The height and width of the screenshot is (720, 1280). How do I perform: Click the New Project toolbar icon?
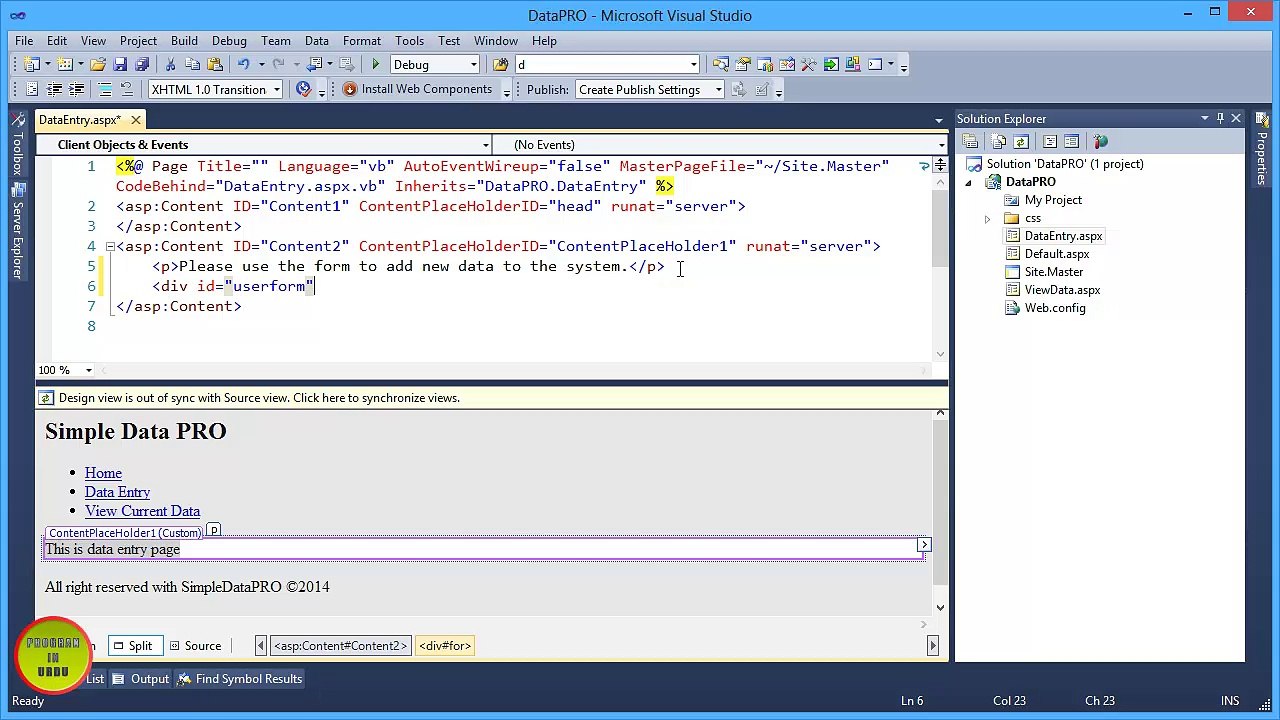[x=32, y=64]
